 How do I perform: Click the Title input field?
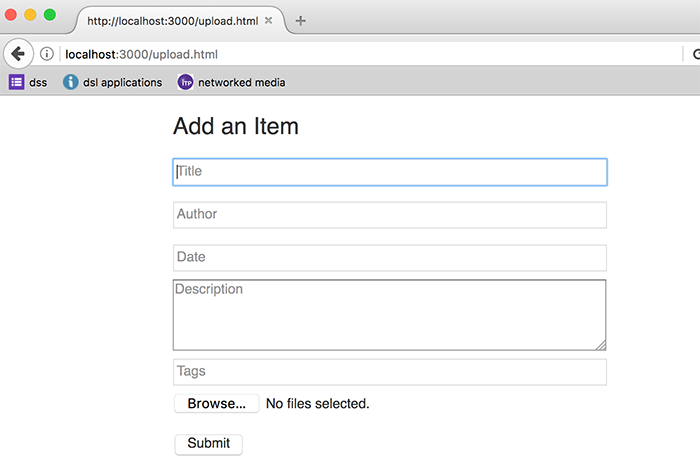click(390, 172)
